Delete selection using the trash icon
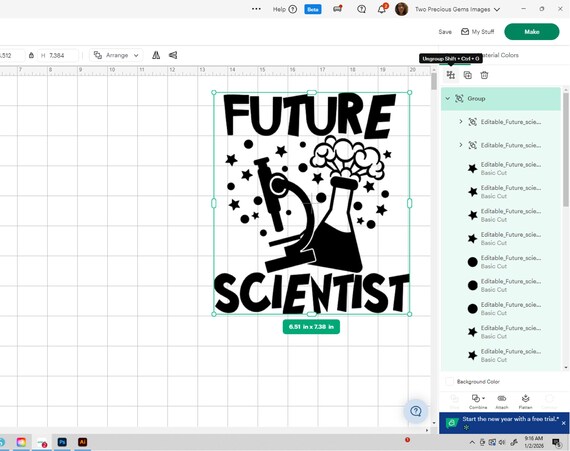The width and height of the screenshot is (570, 451). pyautogui.click(x=484, y=75)
